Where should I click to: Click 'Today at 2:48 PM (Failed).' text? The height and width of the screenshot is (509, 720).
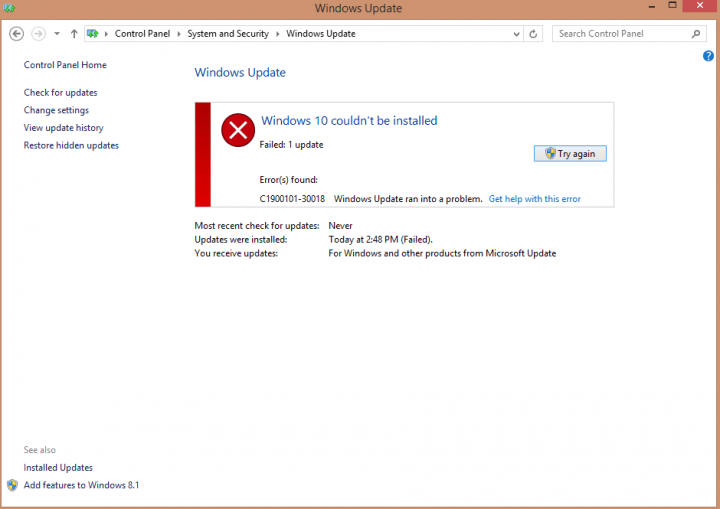[380, 239]
